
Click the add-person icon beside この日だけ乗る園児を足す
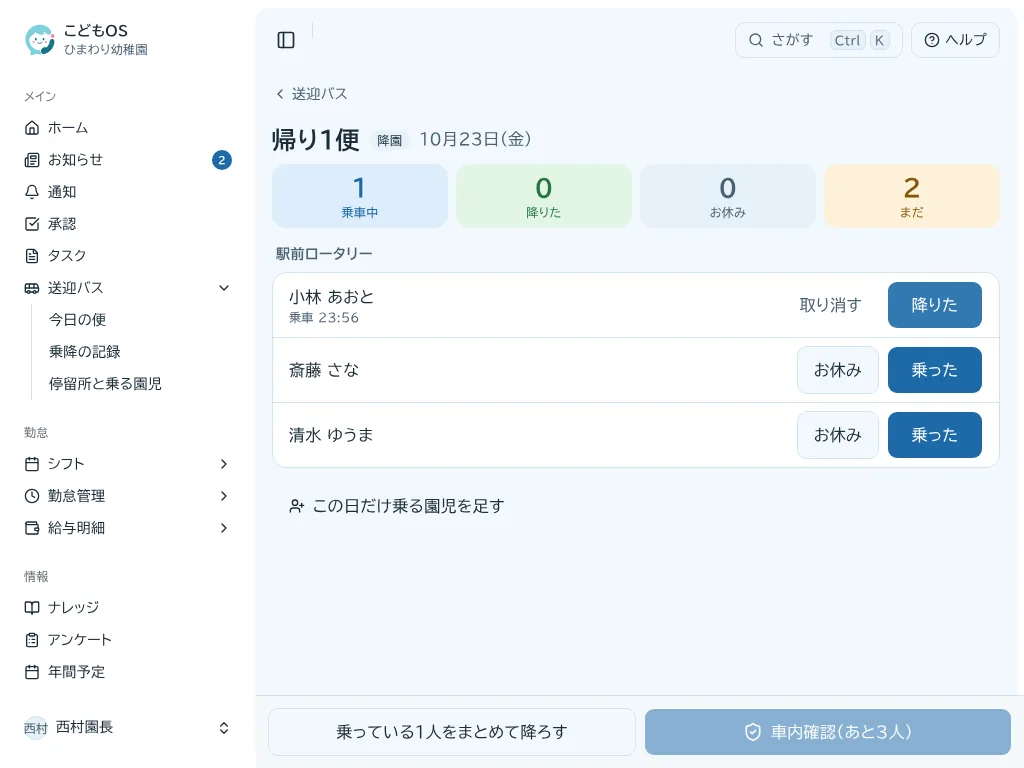pyautogui.click(x=296, y=506)
